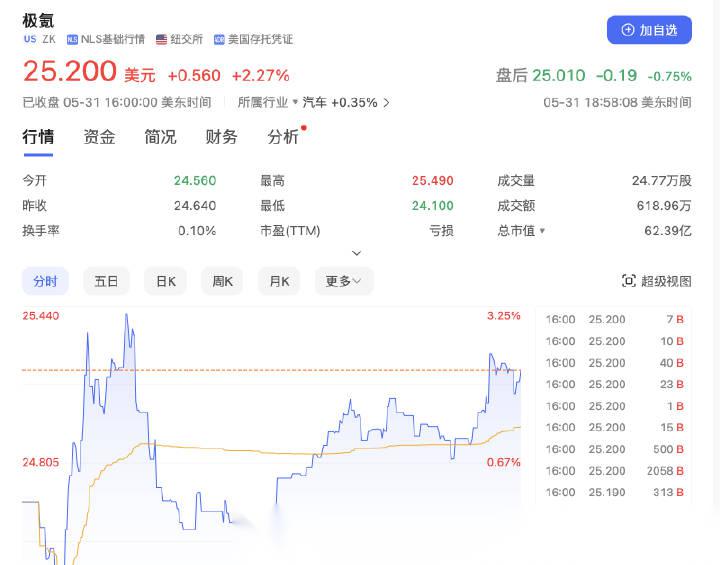Open the 所属行业 dropdown arrow
This screenshot has width=720, height=565.
tap(295, 101)
